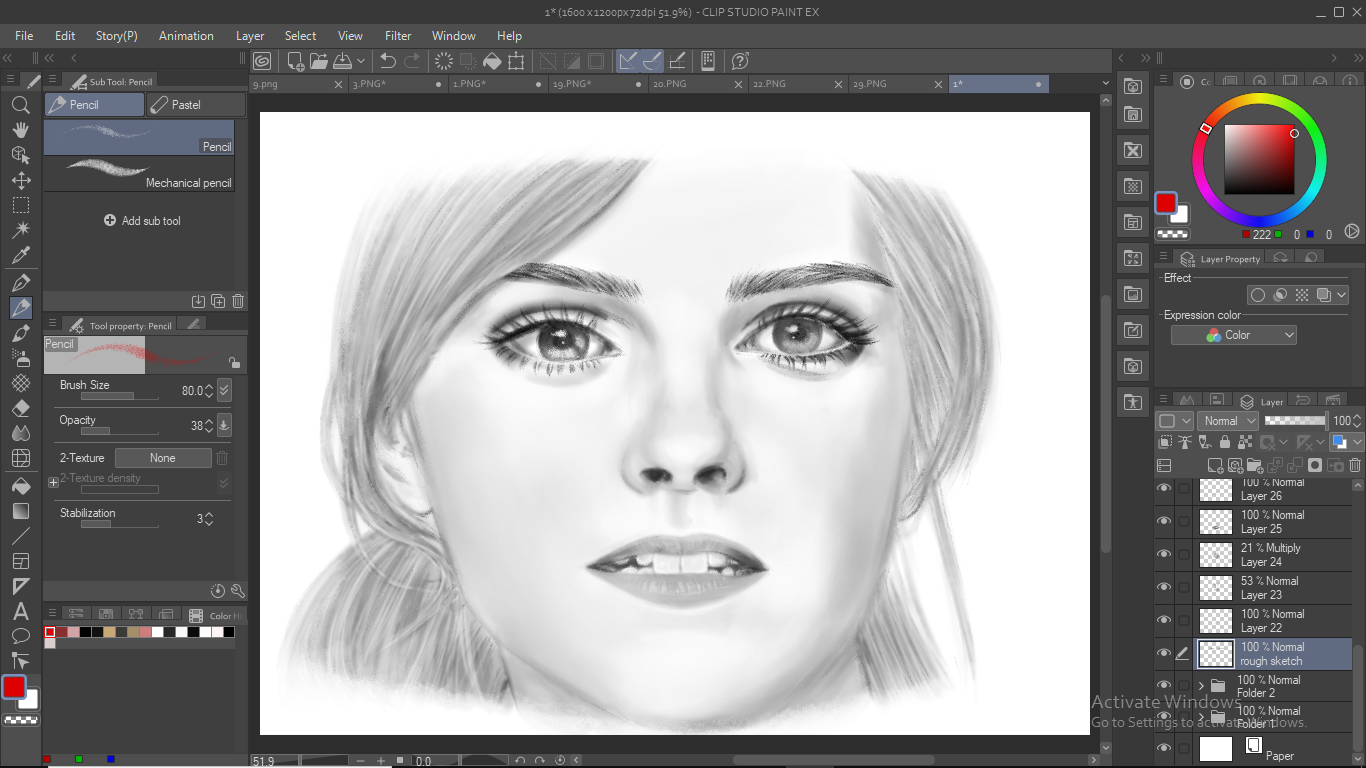
Task: Select the Eraser tool
Action: (x=20, y=409)
